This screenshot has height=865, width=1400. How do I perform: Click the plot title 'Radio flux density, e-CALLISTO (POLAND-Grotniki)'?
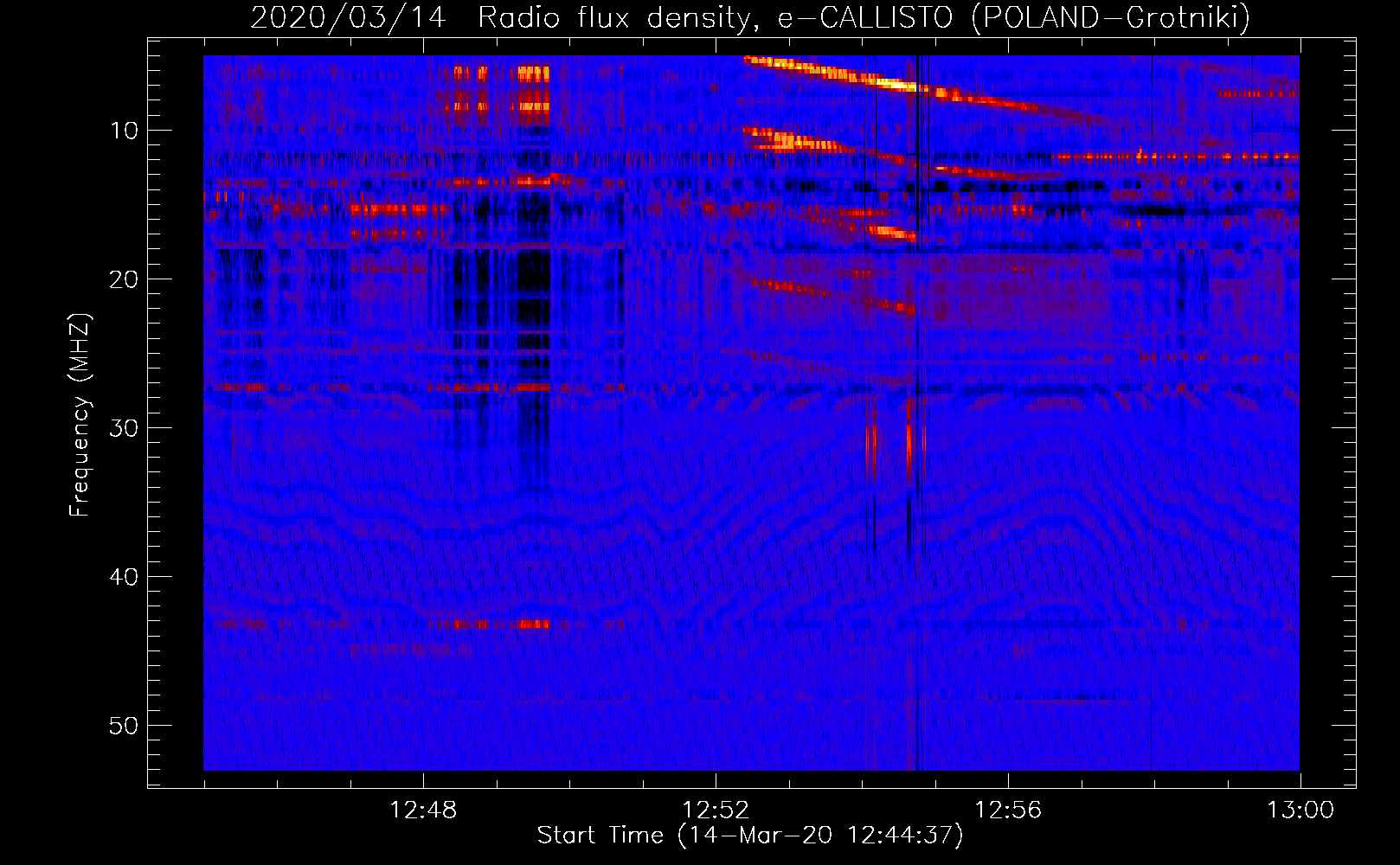click(x=864, y=17)
